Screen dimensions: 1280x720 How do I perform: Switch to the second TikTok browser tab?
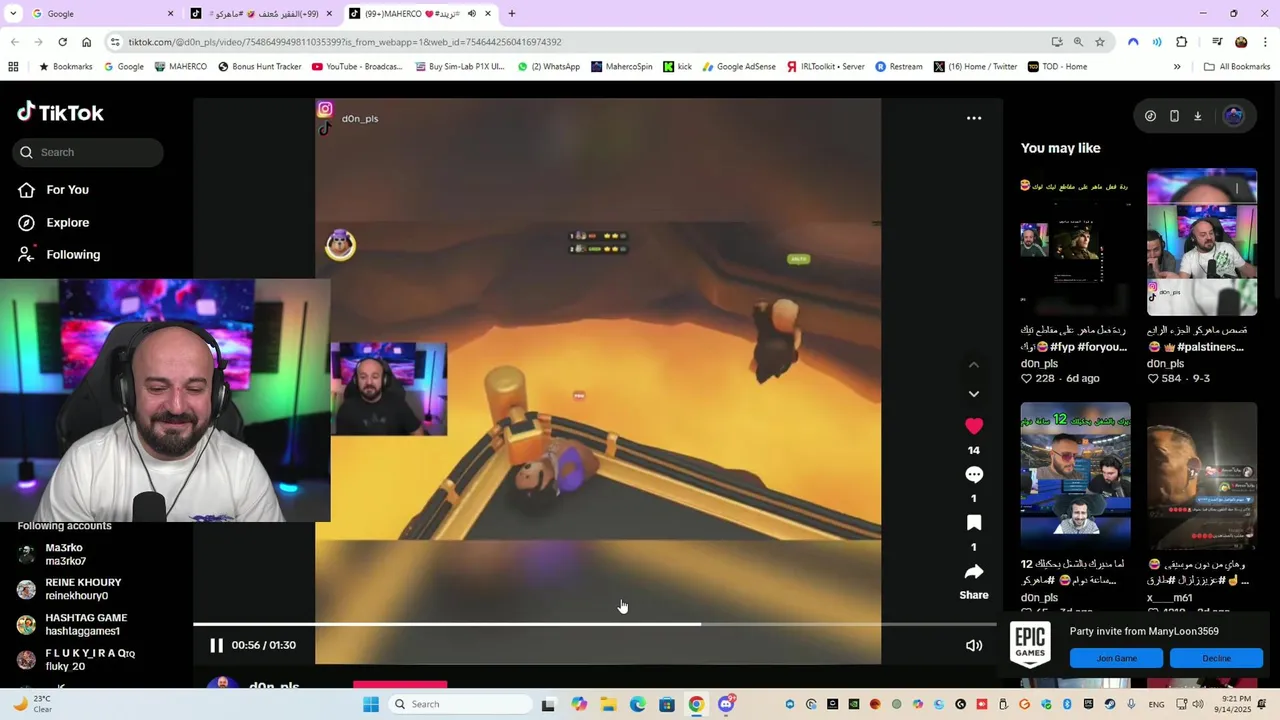(x=262, y=14)
